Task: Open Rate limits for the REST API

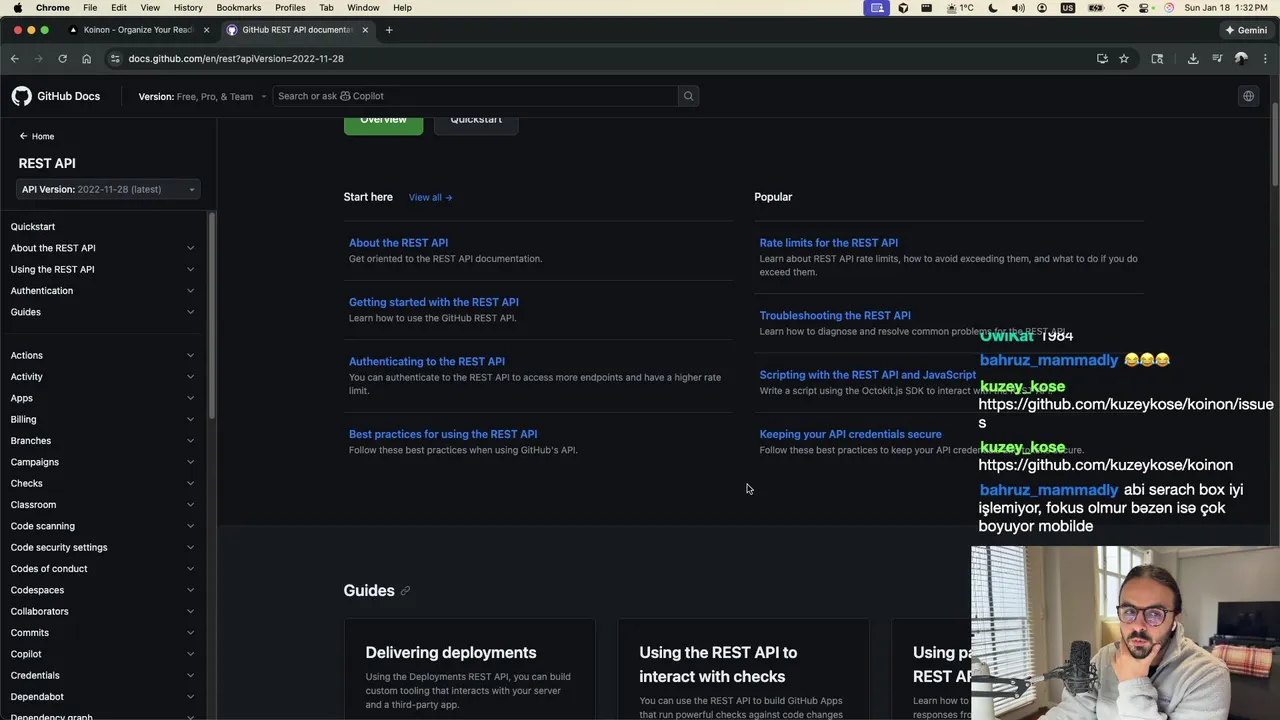Action: click(x=828, y=243)
